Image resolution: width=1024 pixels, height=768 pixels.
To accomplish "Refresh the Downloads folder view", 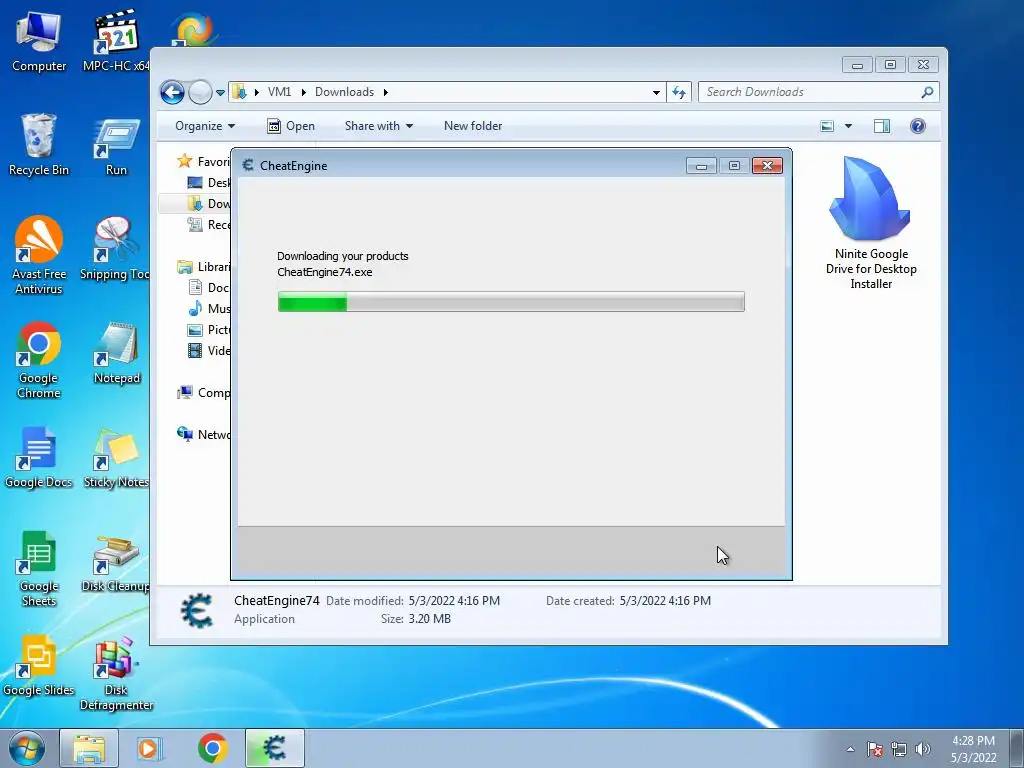I will tap(679, 92).
